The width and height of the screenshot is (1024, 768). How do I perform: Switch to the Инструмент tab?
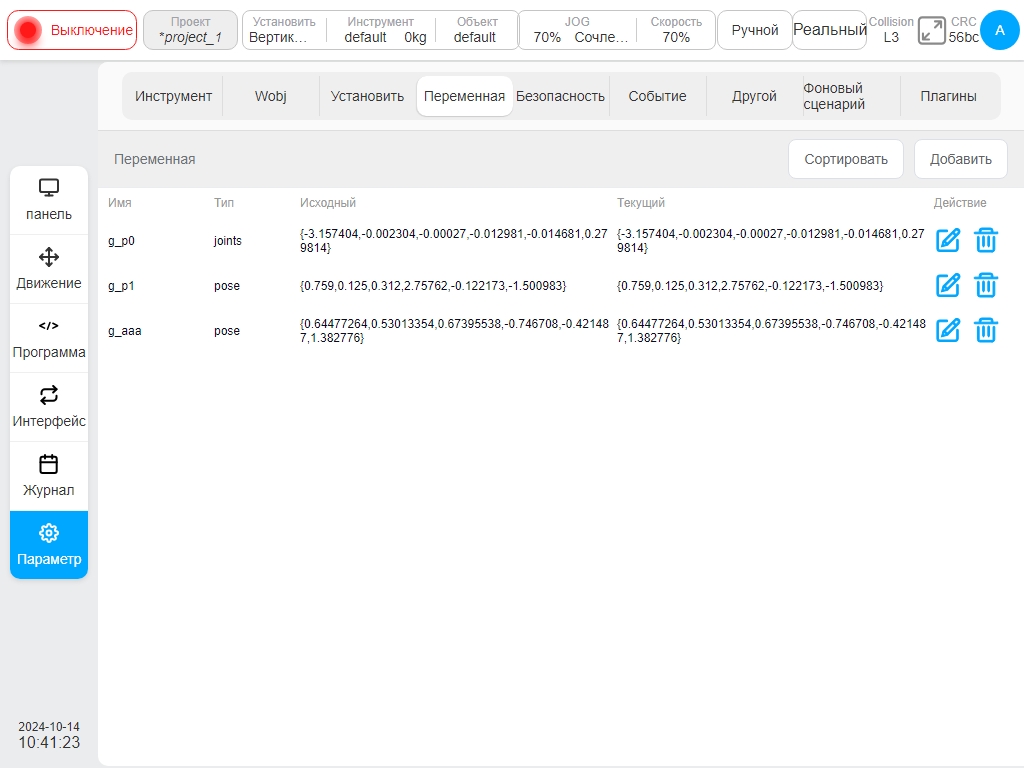pos(173,96)
